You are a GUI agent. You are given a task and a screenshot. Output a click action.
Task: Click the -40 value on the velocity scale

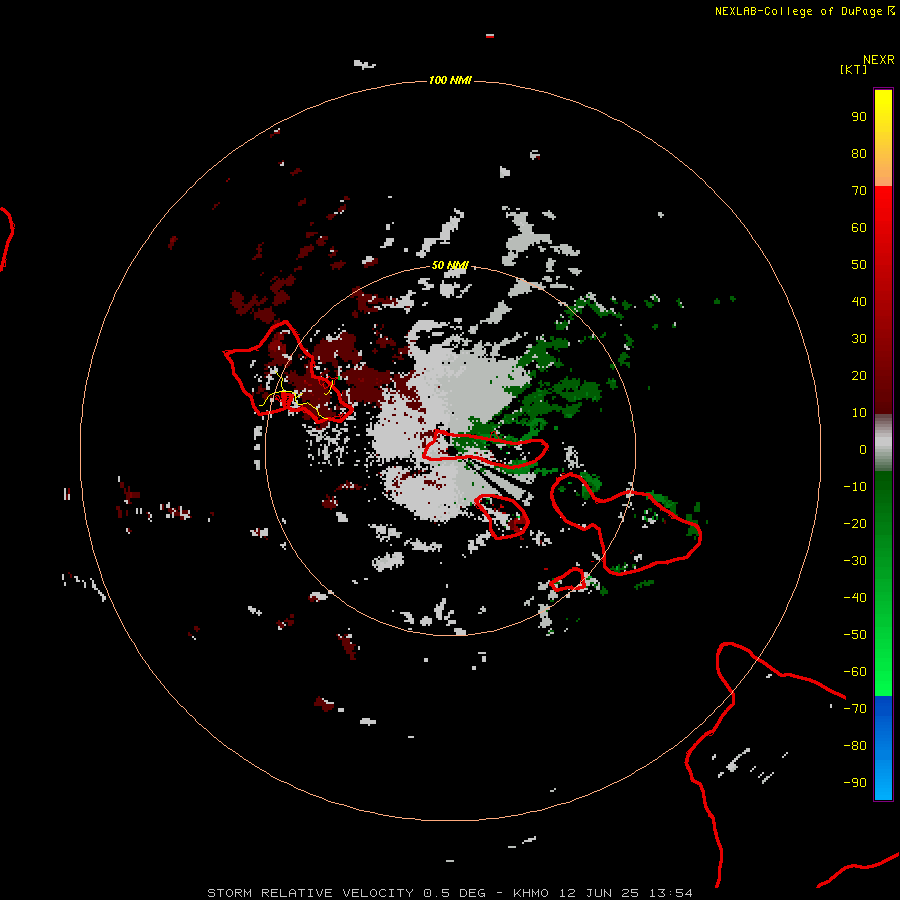coord(855,598)
